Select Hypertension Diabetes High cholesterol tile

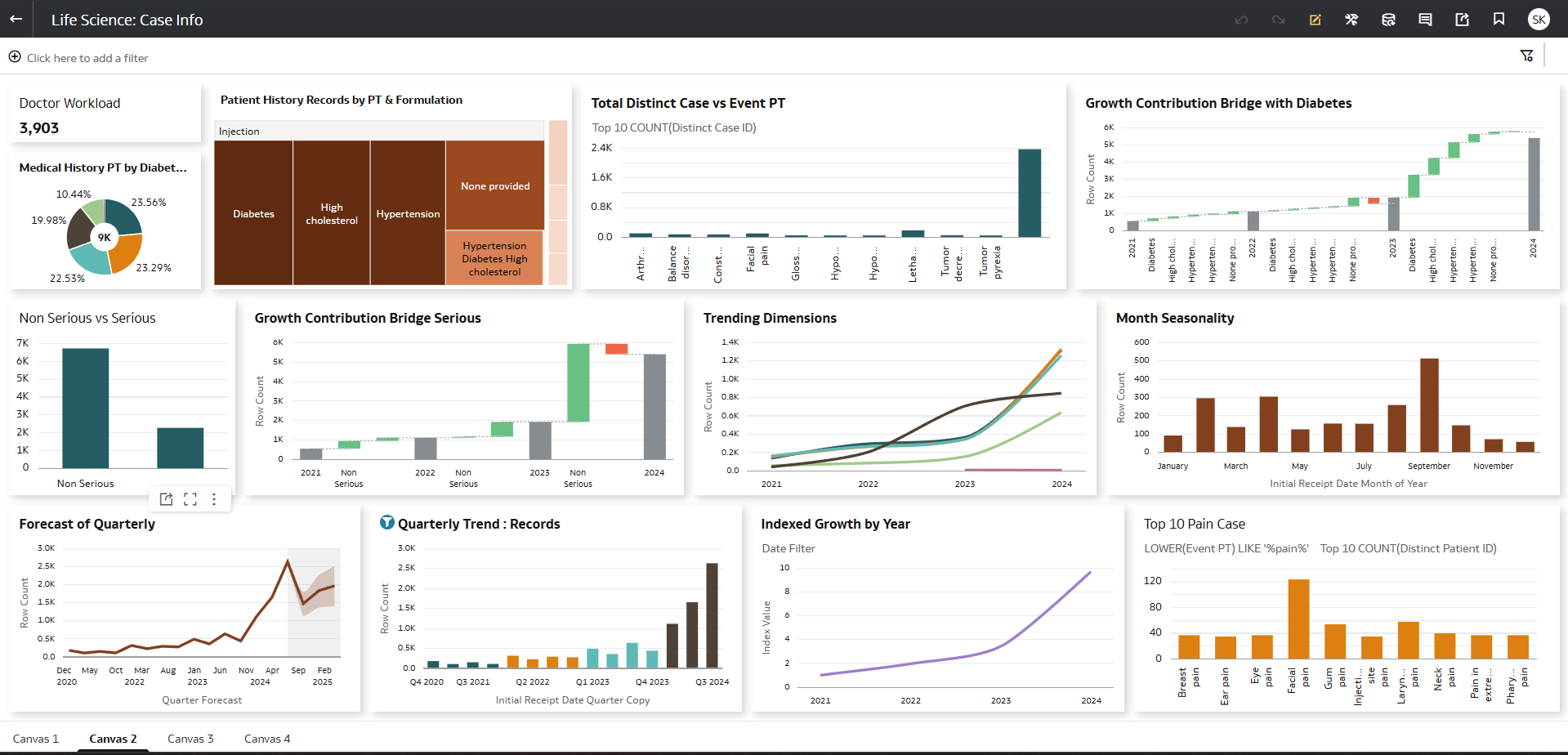(x=495, y=258)
